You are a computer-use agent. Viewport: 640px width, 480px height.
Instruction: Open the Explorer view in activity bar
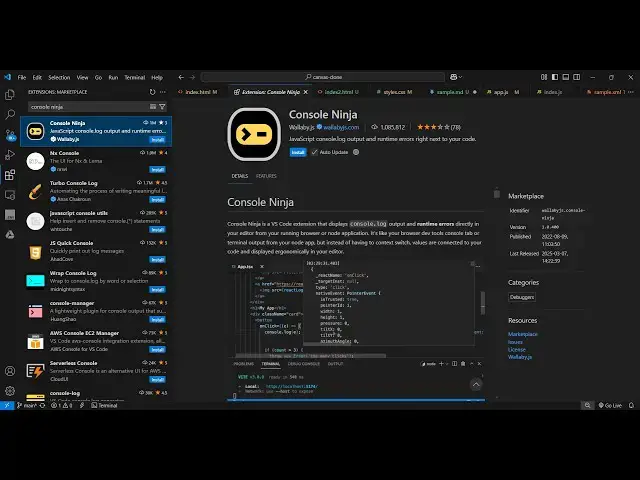click(10, 95)
